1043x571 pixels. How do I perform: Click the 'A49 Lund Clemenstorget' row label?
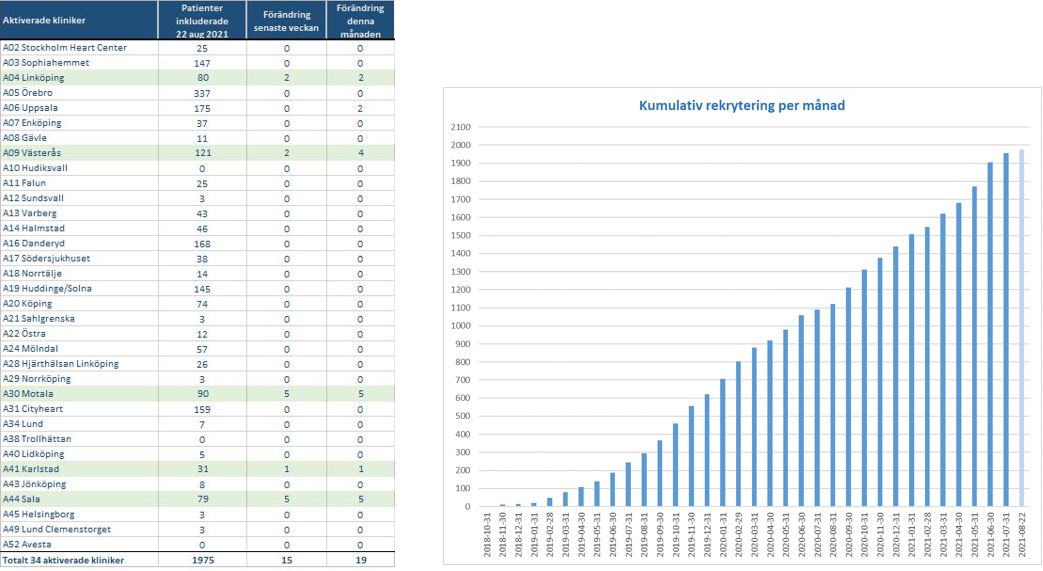[x=57, y=530]
